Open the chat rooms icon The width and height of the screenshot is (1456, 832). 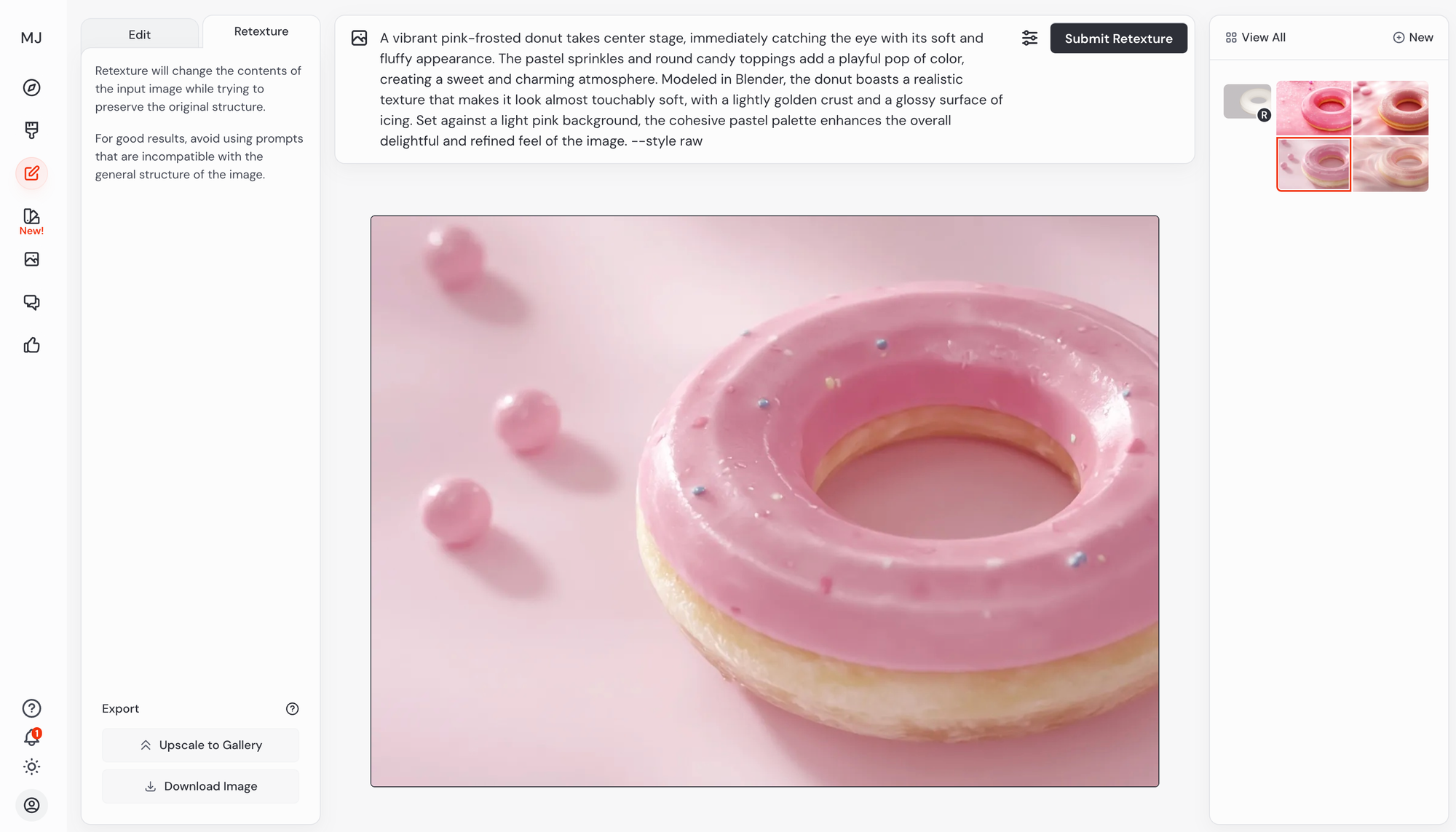coord(31,302)
